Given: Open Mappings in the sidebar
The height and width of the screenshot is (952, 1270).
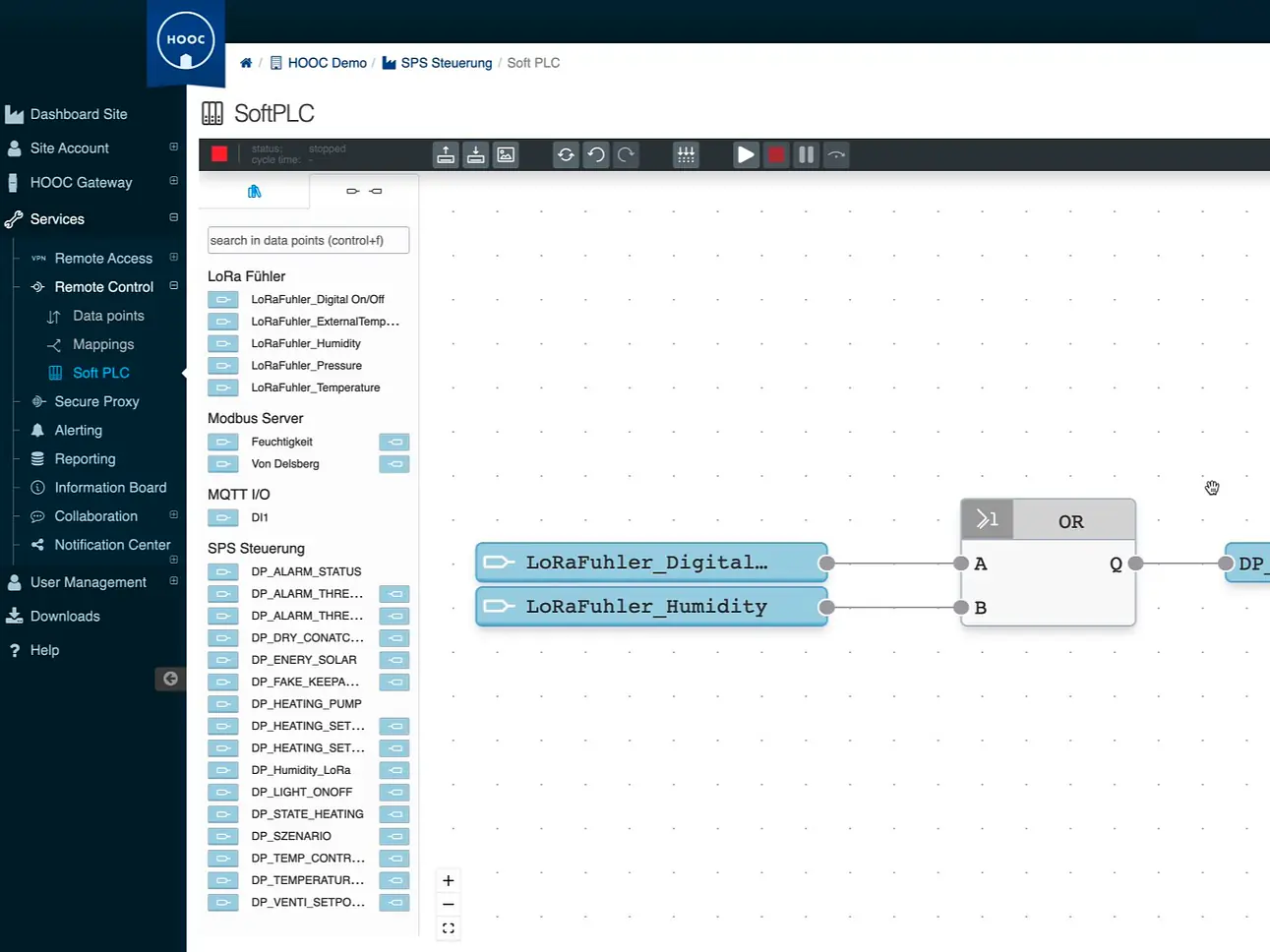Looking at the screenshot, I should pyautogui.click(x=103, y=344).
